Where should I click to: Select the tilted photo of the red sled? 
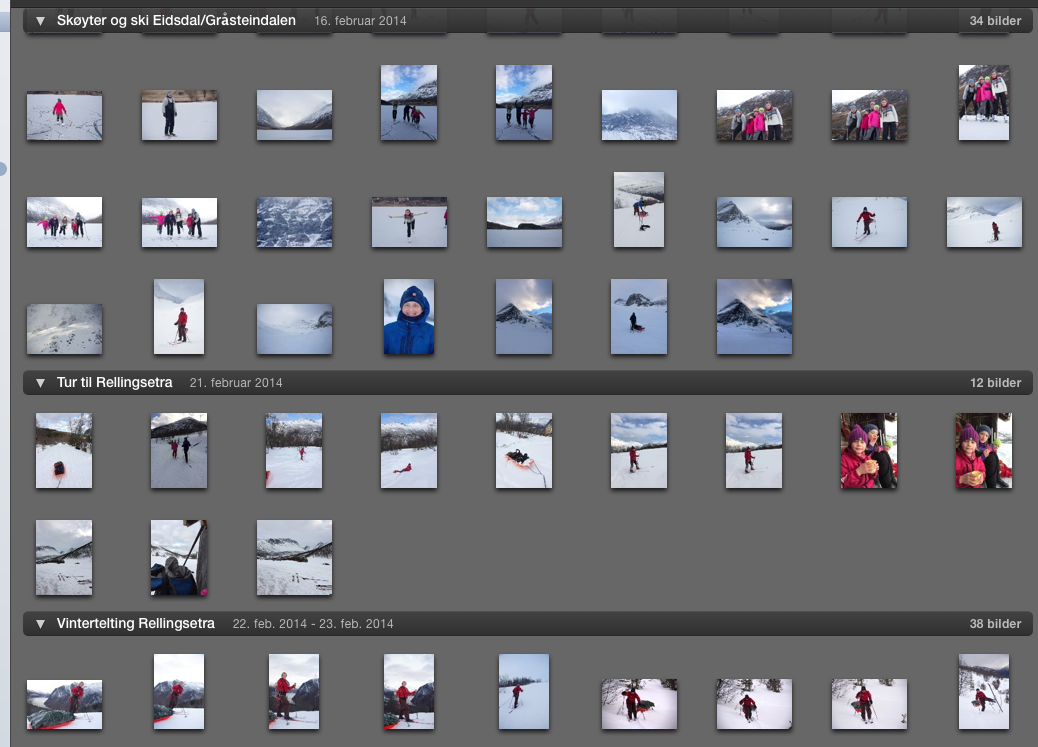[524, 450]
